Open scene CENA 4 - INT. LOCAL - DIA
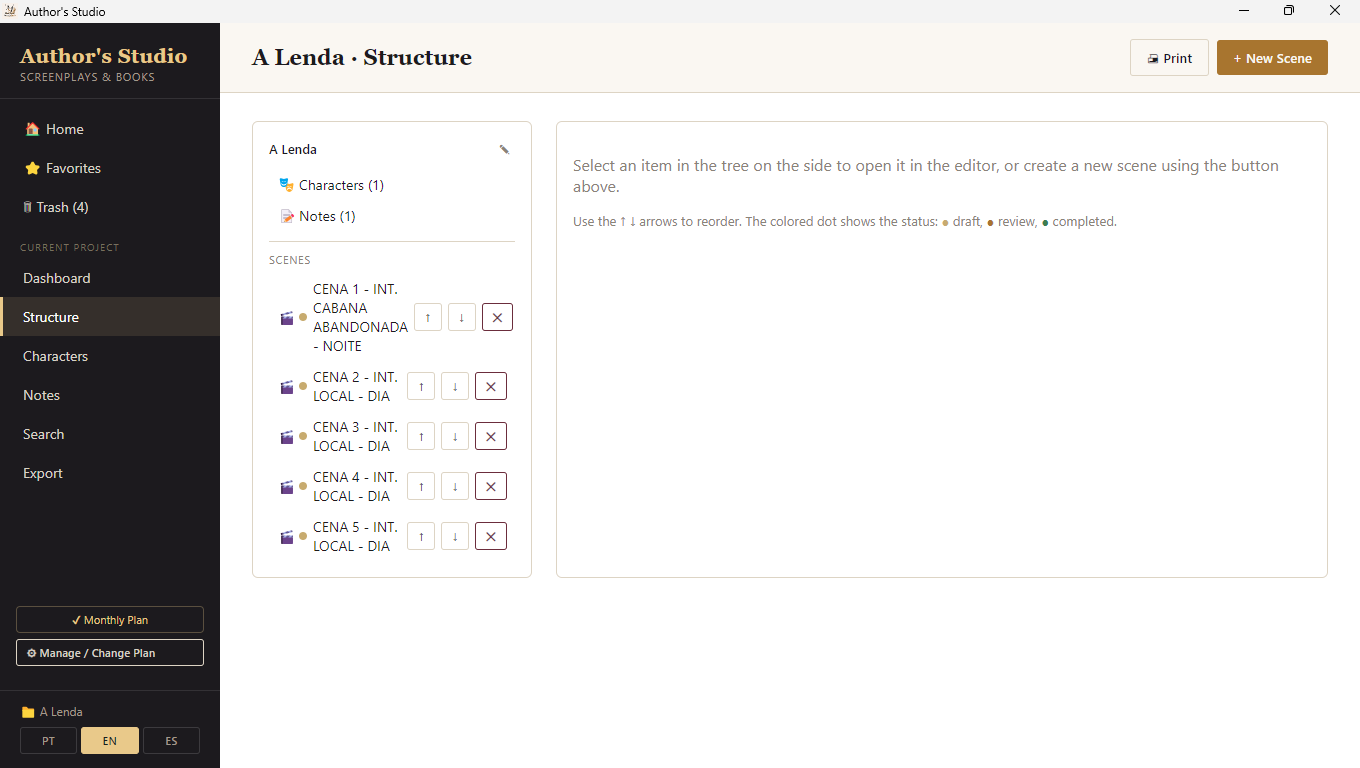This screenshot has height=768, width=1360. (x=355, y=487)
